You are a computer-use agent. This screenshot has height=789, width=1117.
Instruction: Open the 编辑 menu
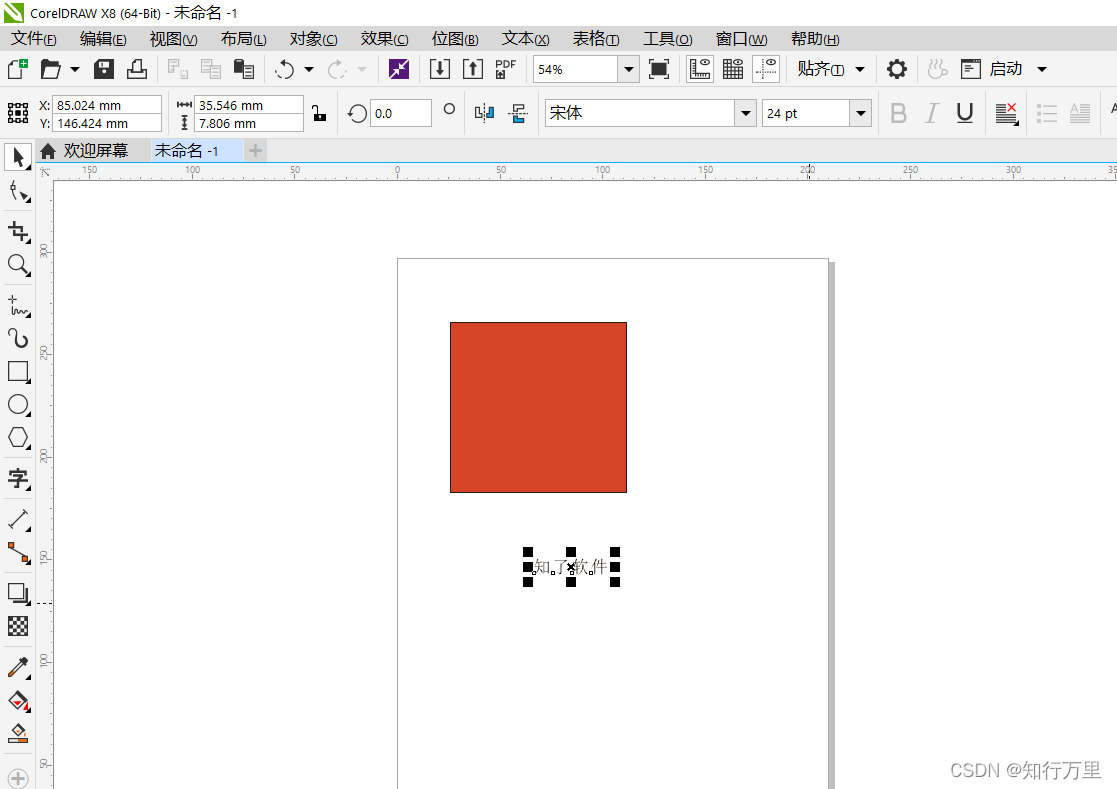tap(103, 39)
